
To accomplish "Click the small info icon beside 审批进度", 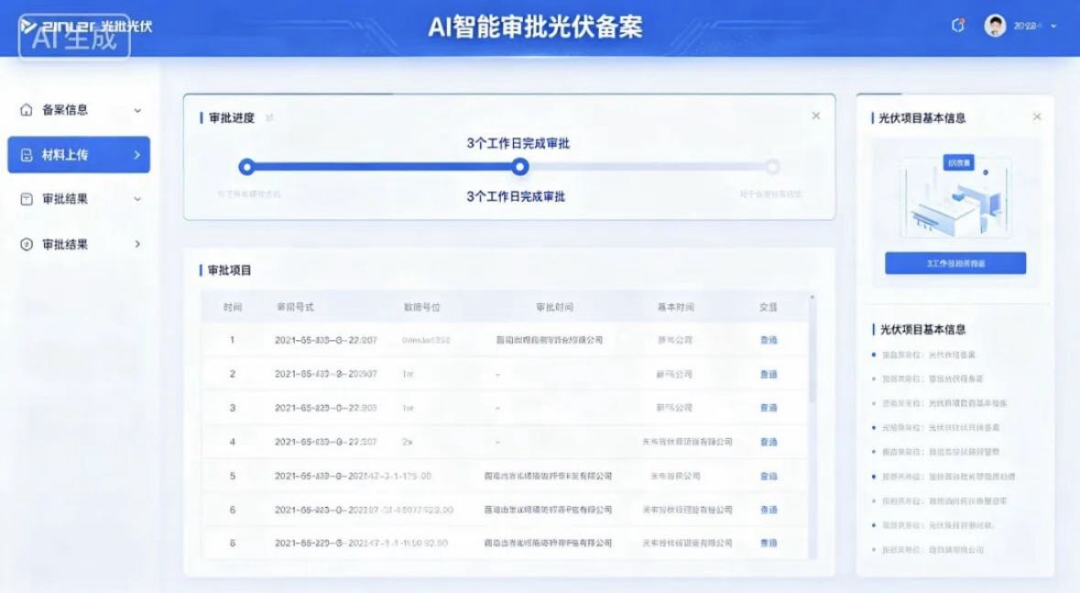I will click(269, 118).
